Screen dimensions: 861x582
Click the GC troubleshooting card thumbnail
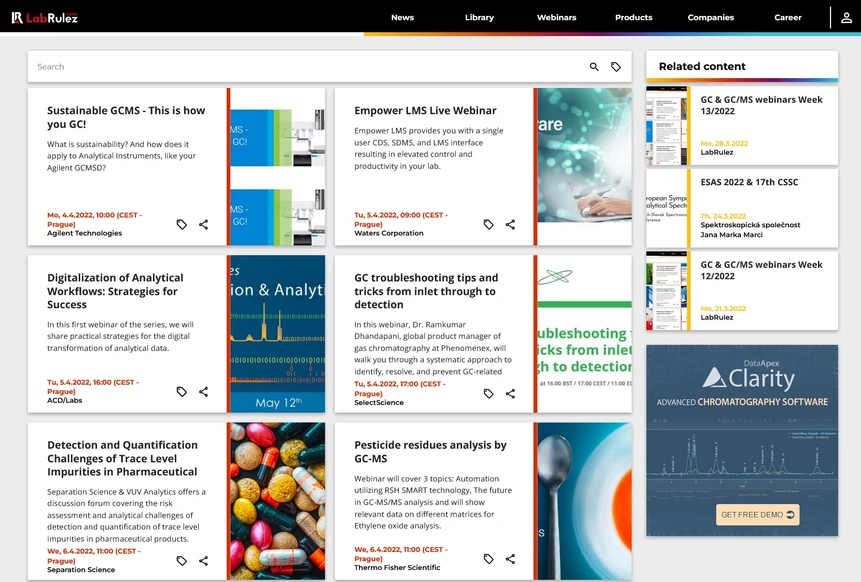click(x=584, y=333)
